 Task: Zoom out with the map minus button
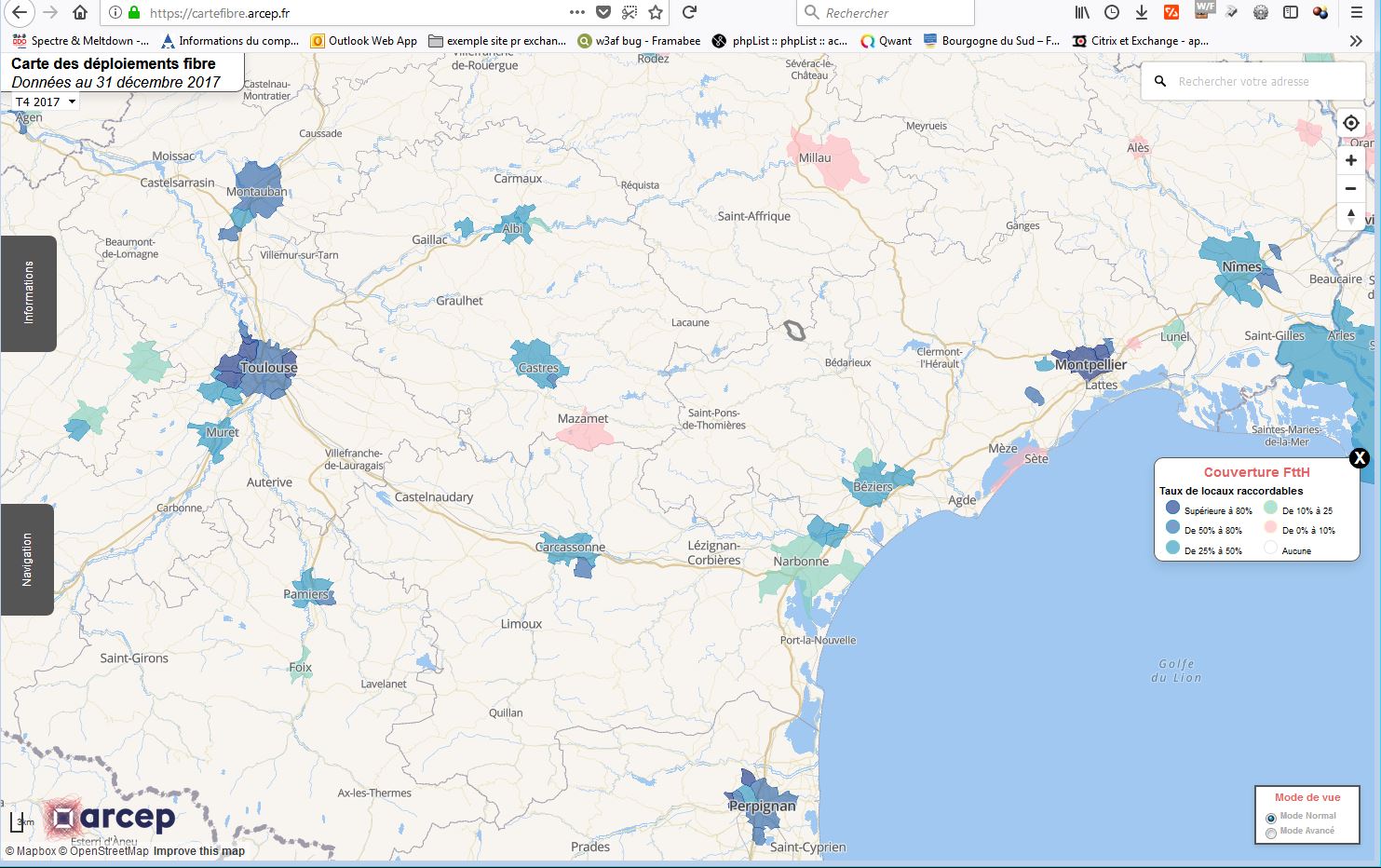point(1350,189)
